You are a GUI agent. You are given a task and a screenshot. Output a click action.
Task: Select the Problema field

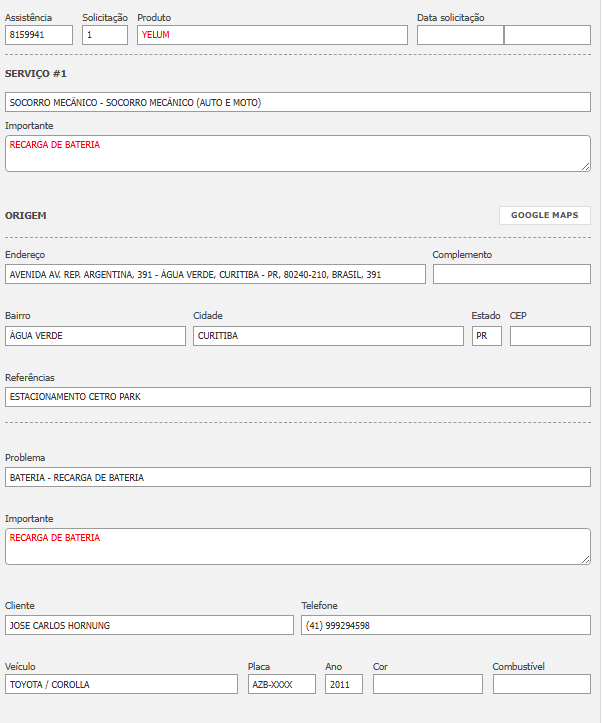pyautogui.click(x=297, y=477)
